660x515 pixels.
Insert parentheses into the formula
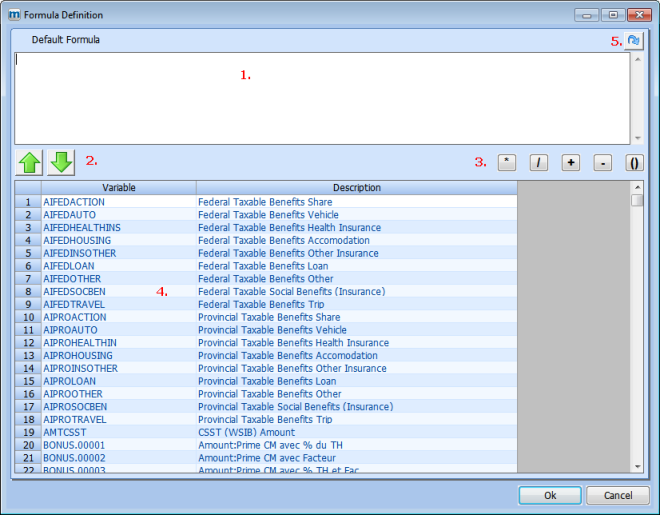coord(634,162)
